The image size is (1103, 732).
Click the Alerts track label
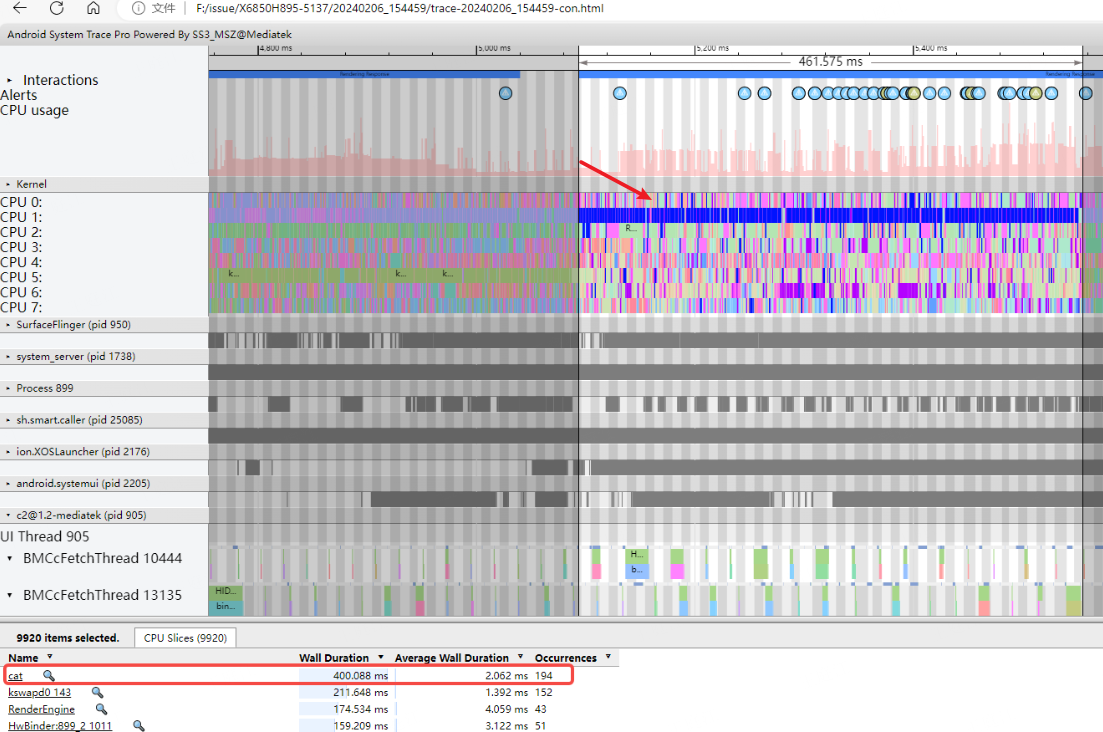(19, 95)
